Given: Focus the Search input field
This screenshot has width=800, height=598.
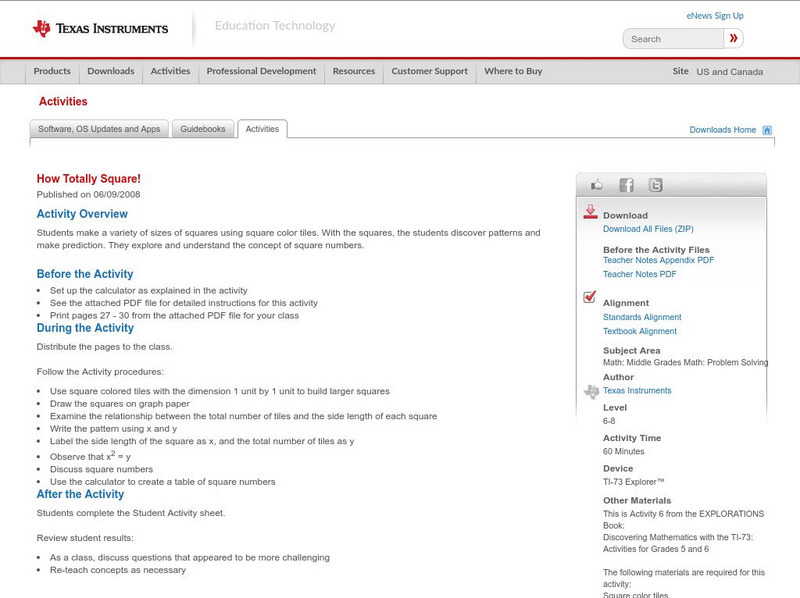Looking at the screenshot, I should click(673, 39).
